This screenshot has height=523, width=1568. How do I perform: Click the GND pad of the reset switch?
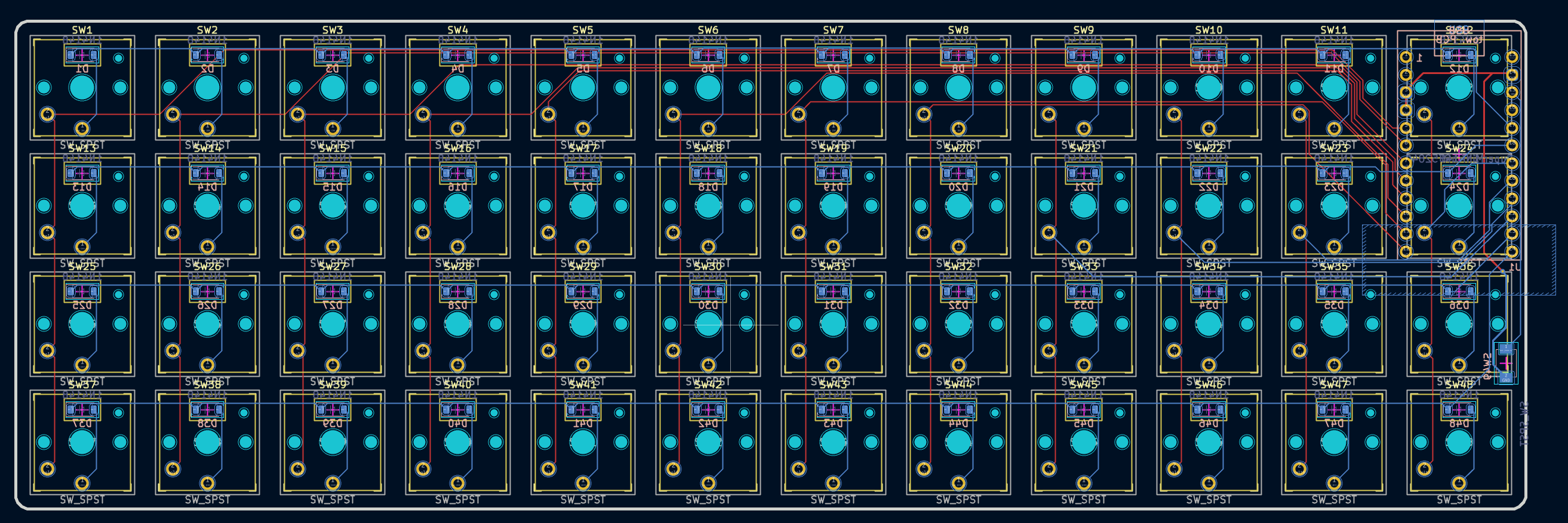click(x=1506, y=377)
